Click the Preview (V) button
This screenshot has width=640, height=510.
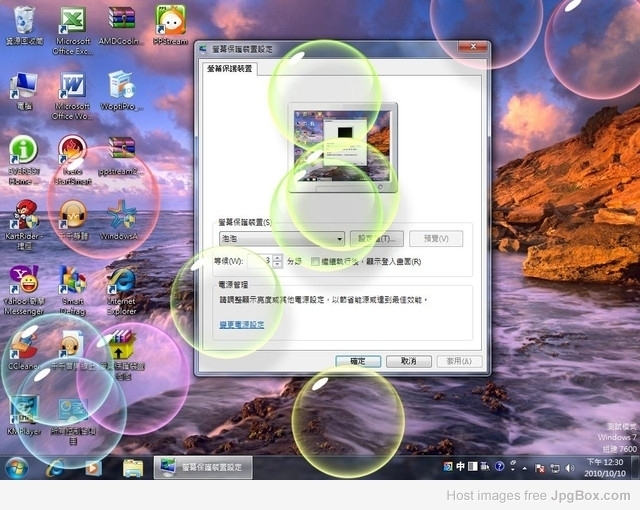click(x=436, y=239)
